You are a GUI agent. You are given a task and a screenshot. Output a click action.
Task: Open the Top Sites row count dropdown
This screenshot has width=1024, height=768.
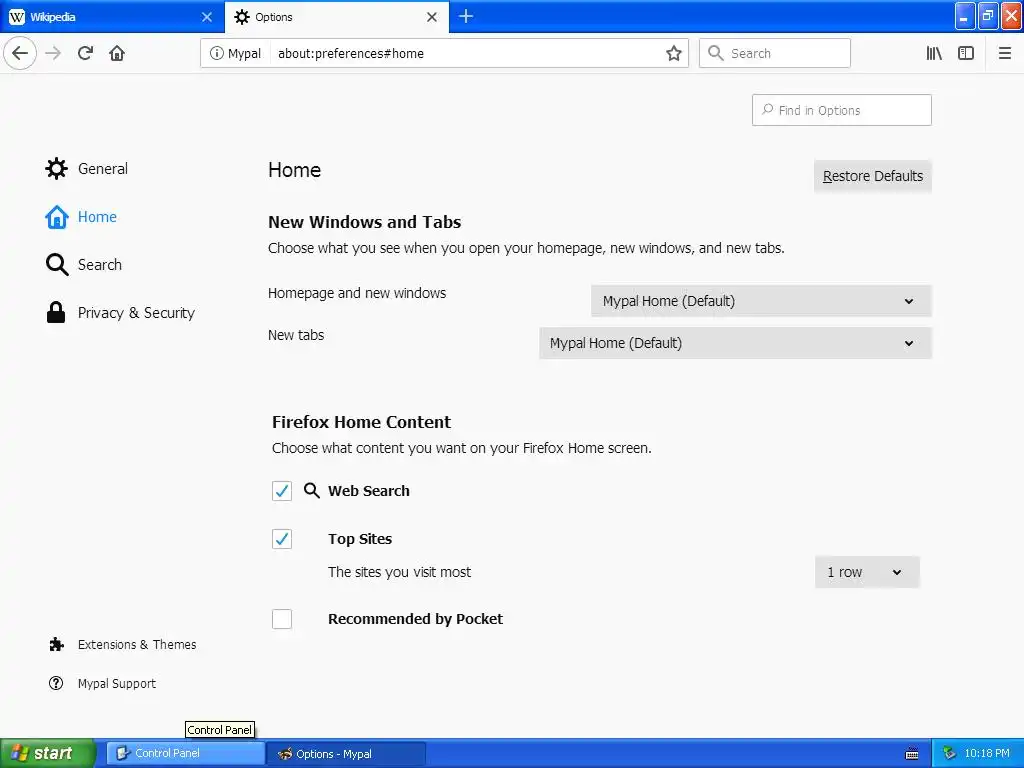(x=867, y=572)
